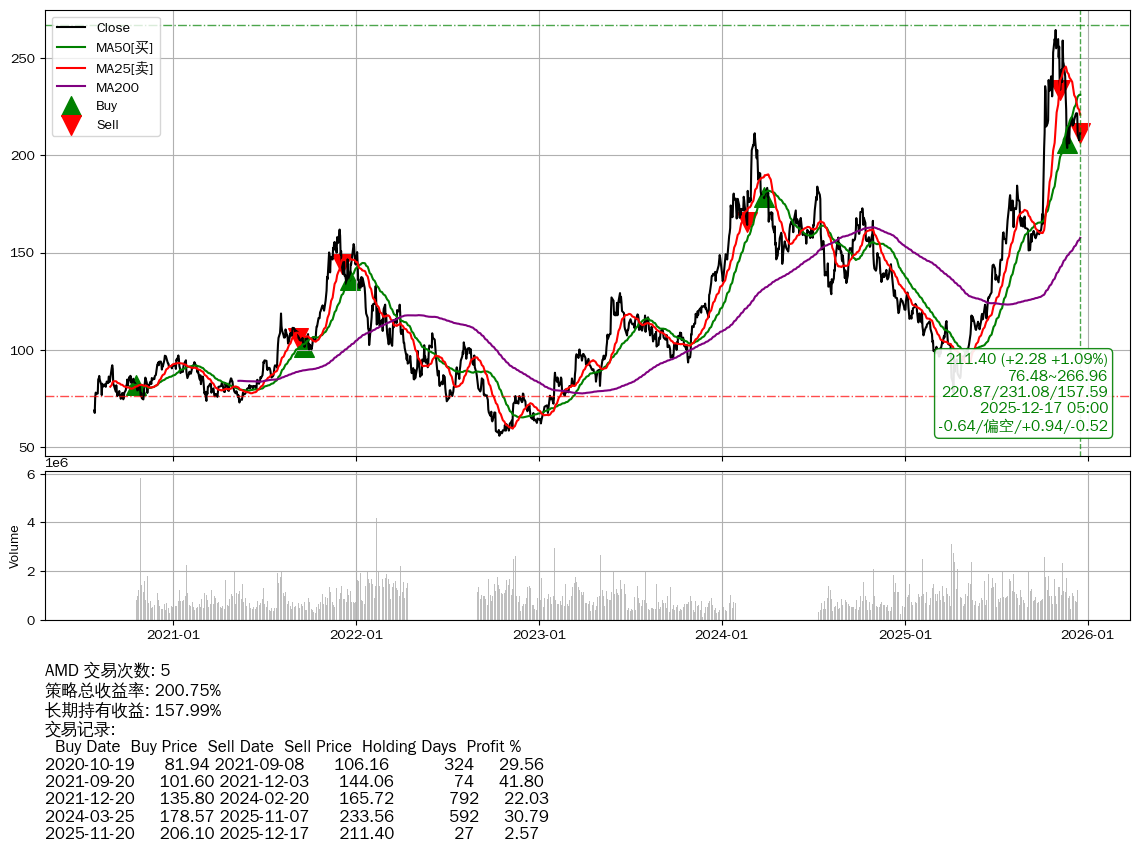Click the 策略总收益率 200.75% summary line

coord(133,690)
